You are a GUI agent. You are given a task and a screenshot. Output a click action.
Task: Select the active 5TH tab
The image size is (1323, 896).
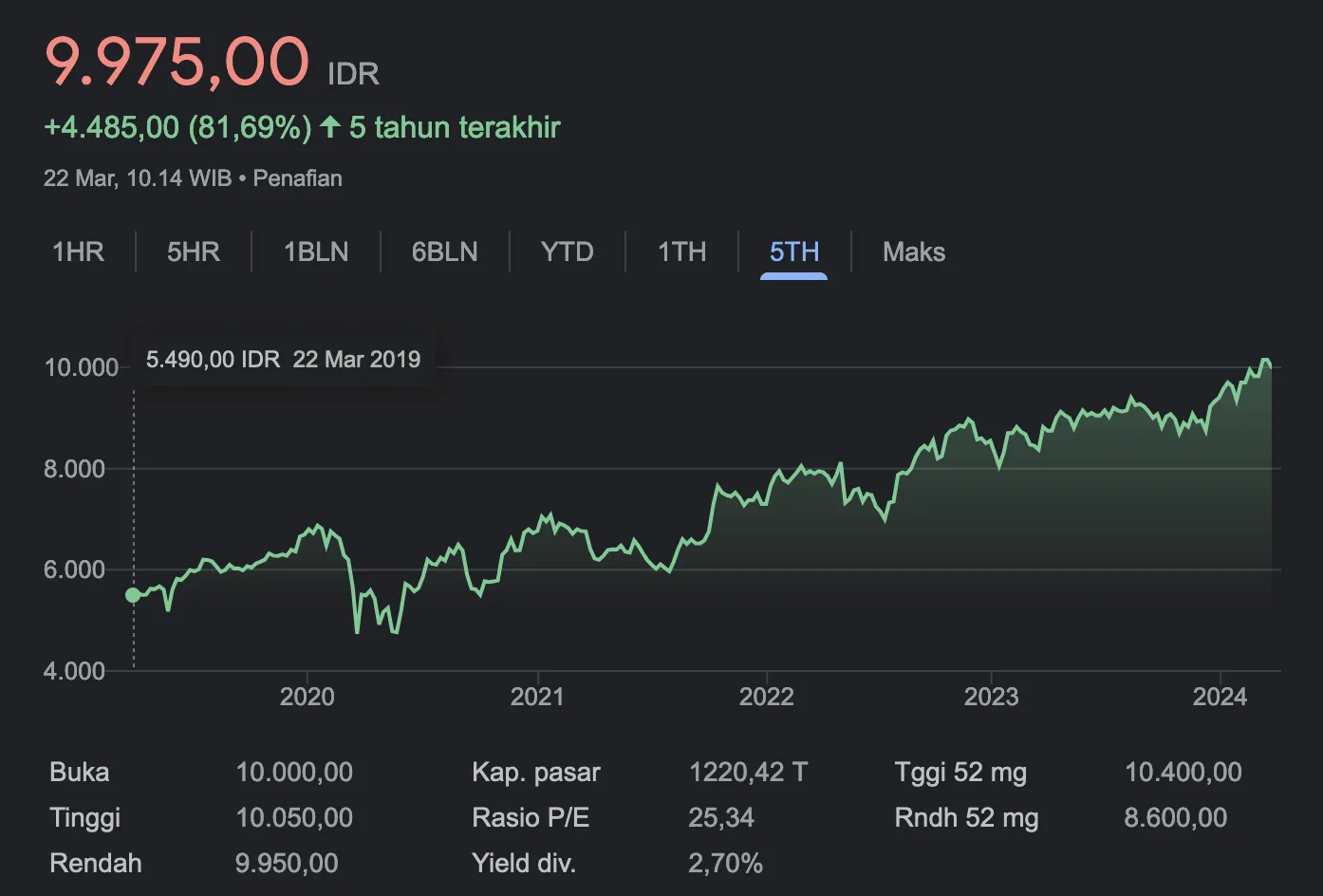793,252
